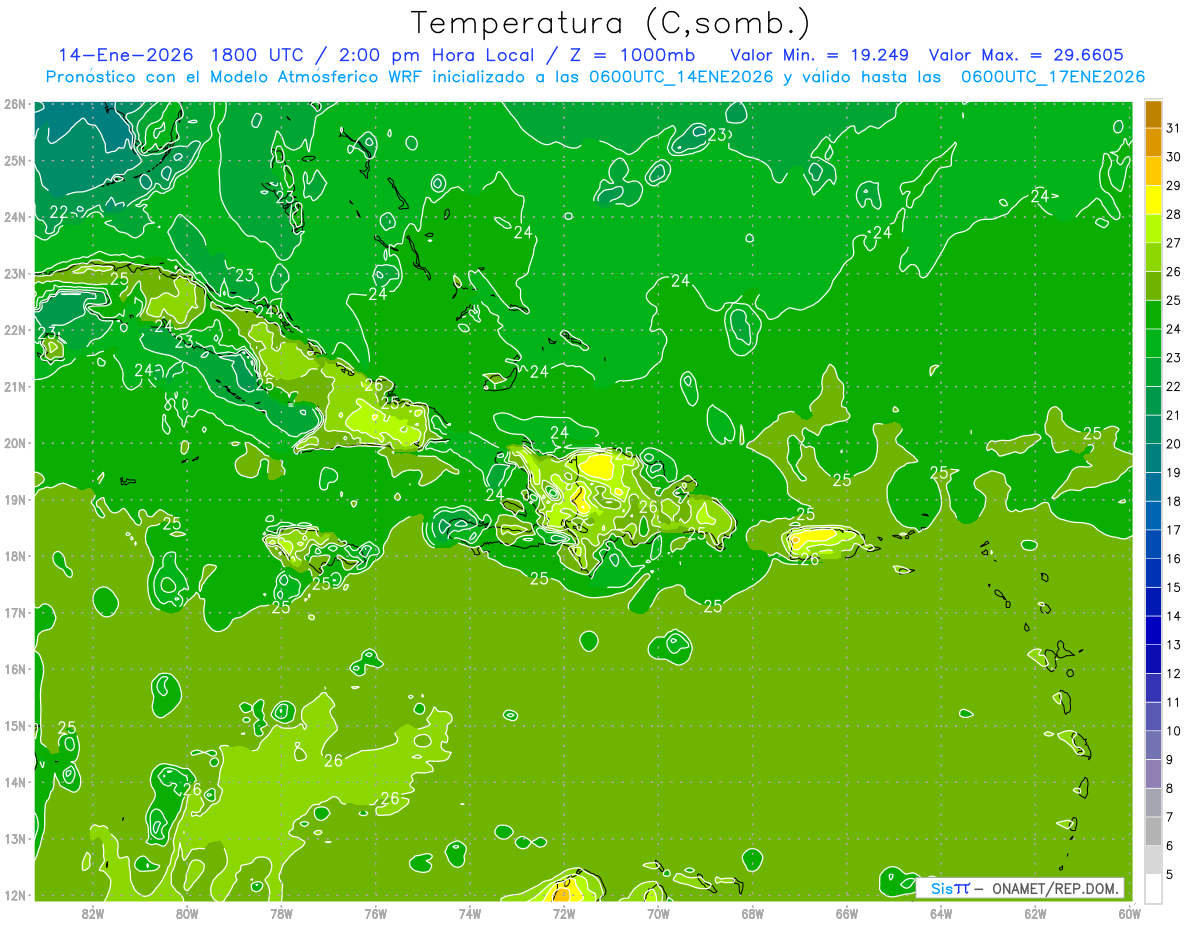Click the title "Temperatura (C,somb.)"
Screen dimensions: 1200x927
[610, 23]
